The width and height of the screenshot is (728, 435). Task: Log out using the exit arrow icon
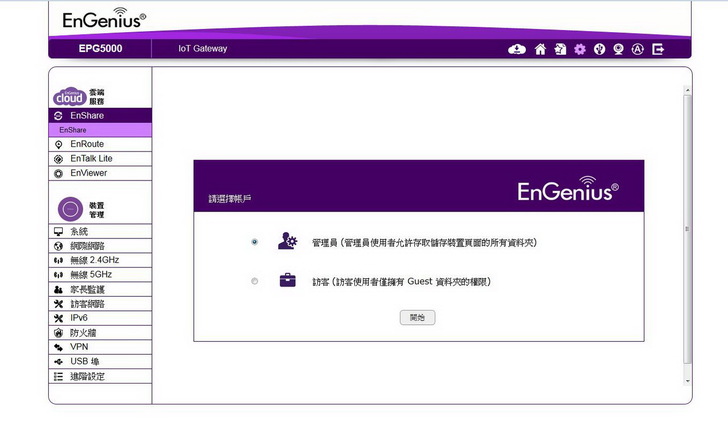[658, 49]
